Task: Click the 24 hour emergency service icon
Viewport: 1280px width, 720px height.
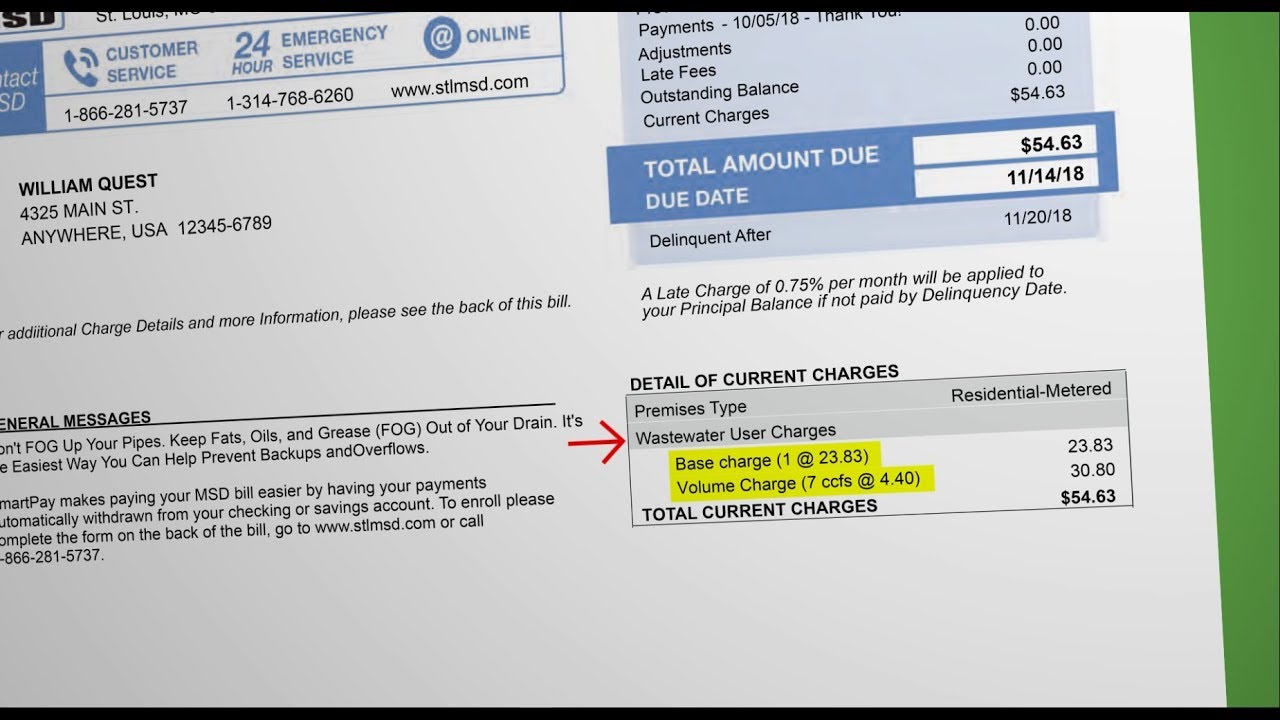Action: pyautogui.click(x=252, y=52)
